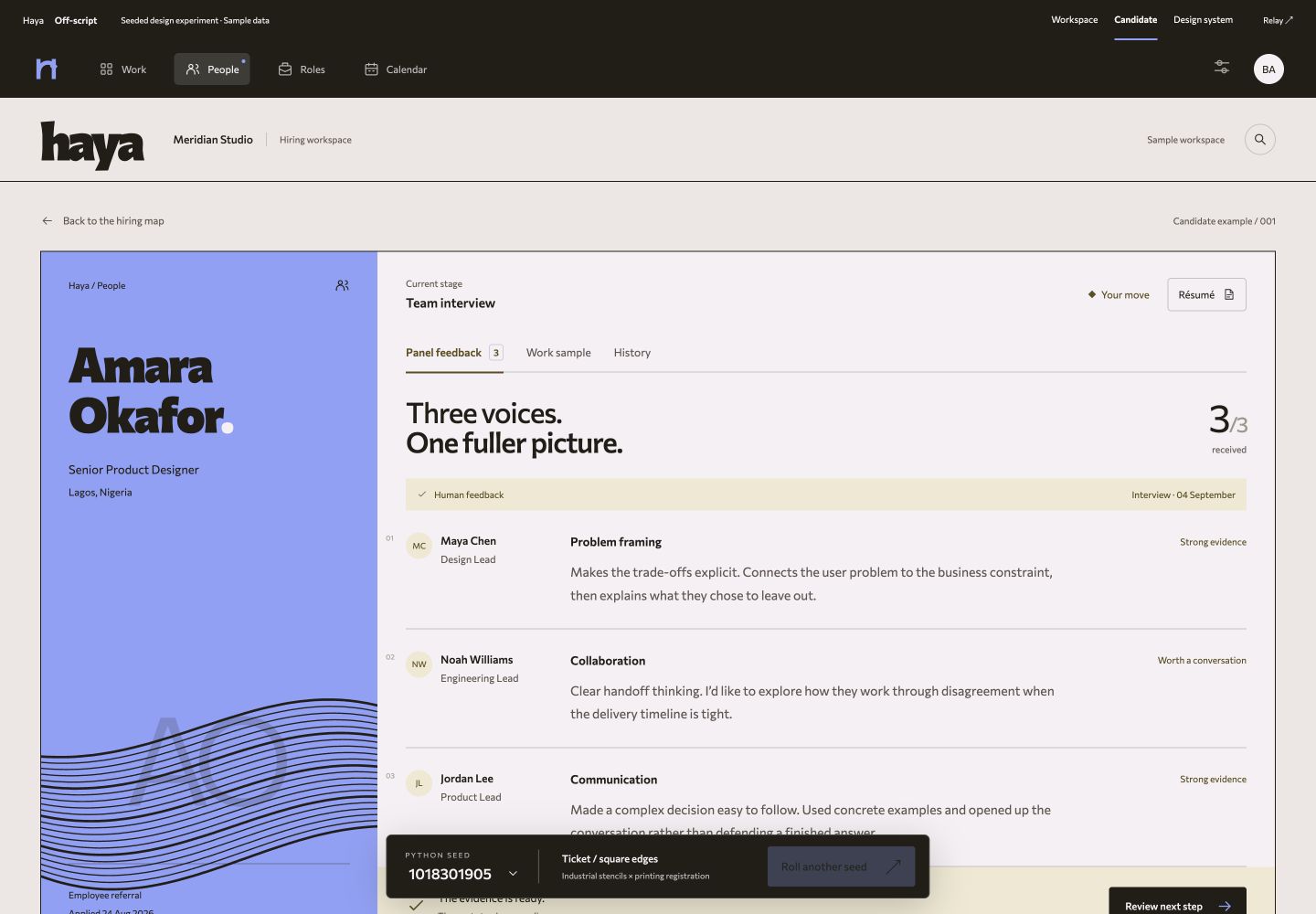This screenshot has height=914, width=1316.
Task: Open the BA user avatar
Action: [1268, 69]
